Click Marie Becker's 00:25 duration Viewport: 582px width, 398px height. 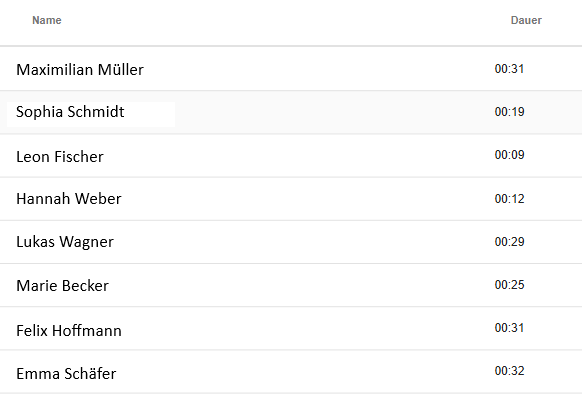(509, 285)
